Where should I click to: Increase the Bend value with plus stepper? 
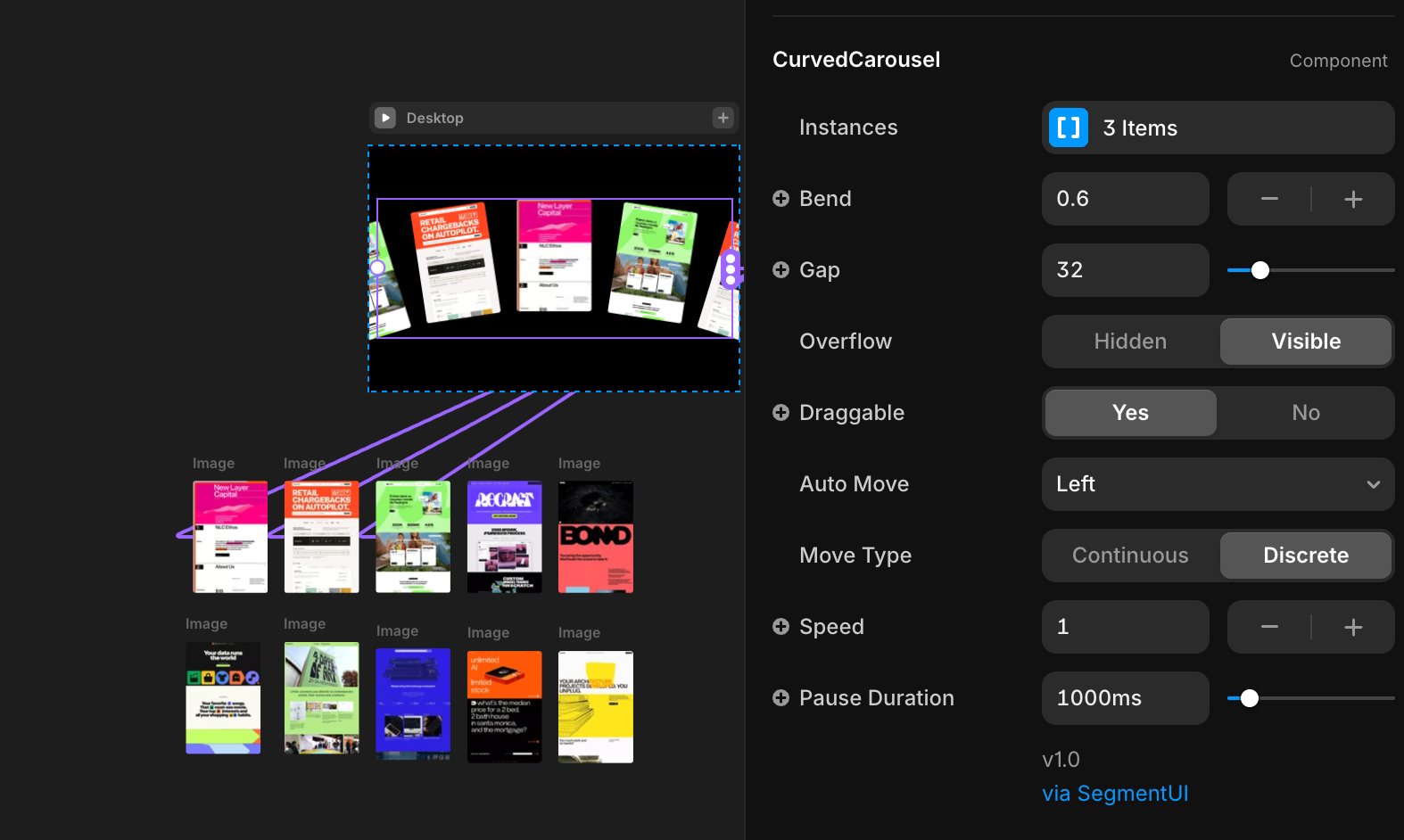[x=1352, y=199]
